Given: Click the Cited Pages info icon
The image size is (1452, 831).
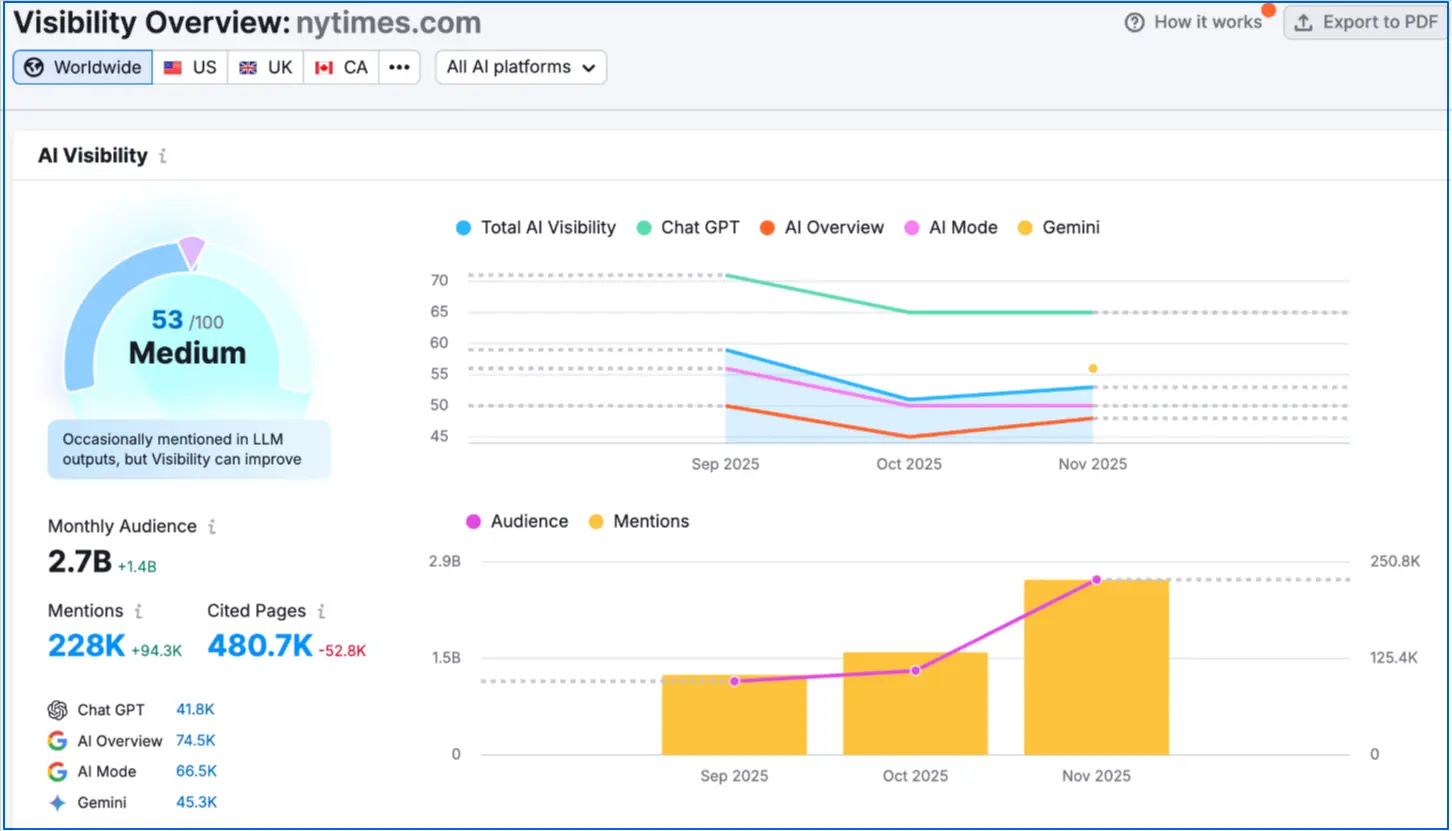Looking at the screenshot, I should coord(321,610).
